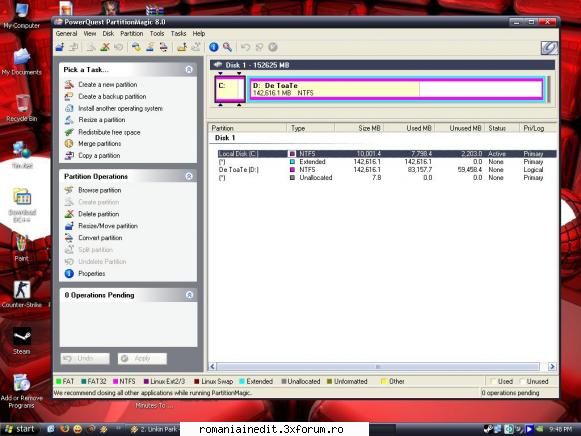This screenshot has height=436, width=581.
Task: Select the Used radio button
Action: coord(493,381)
